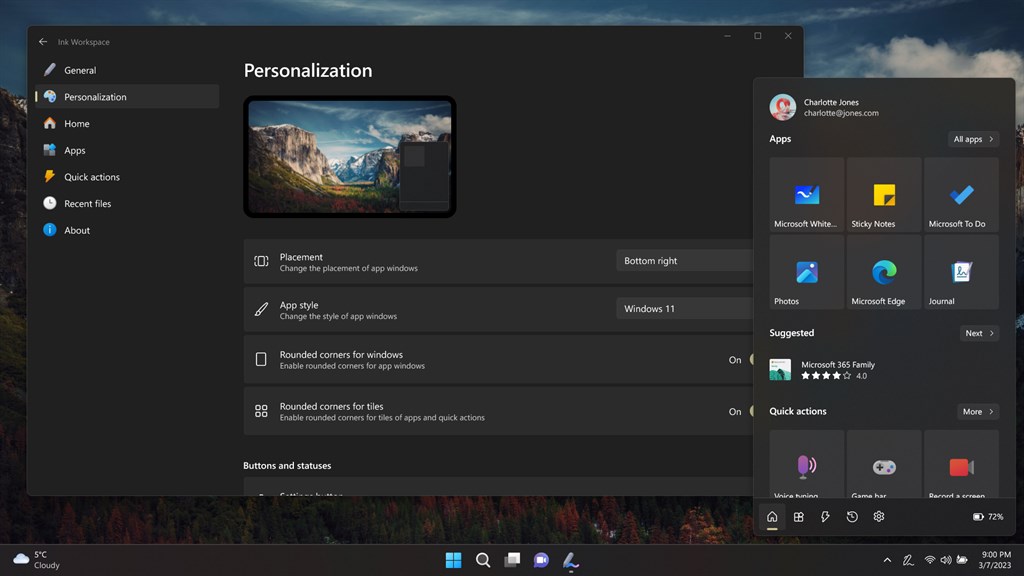The image size is (1024, 576).
Task: Open the Teams Chat taskbar icon
Action: [541, 560]
